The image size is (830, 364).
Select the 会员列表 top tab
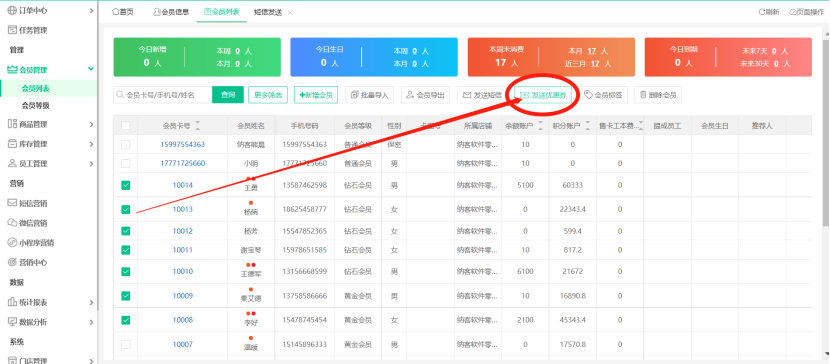(x=221, y=12)
